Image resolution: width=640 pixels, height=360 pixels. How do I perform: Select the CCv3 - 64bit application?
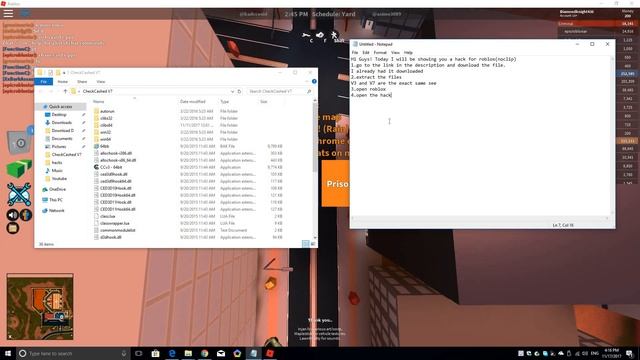click(x=111, y=167)
